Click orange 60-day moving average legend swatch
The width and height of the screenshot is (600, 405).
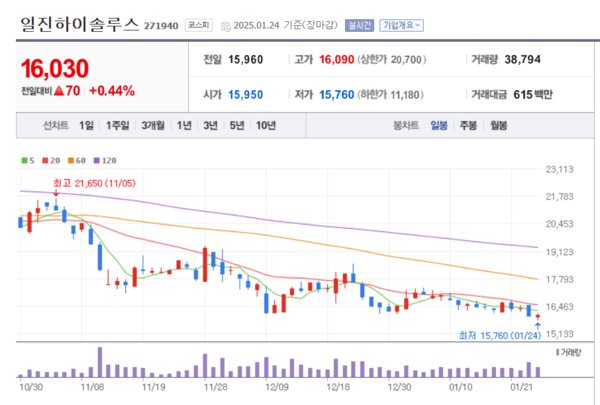click(x=71, y=160)
